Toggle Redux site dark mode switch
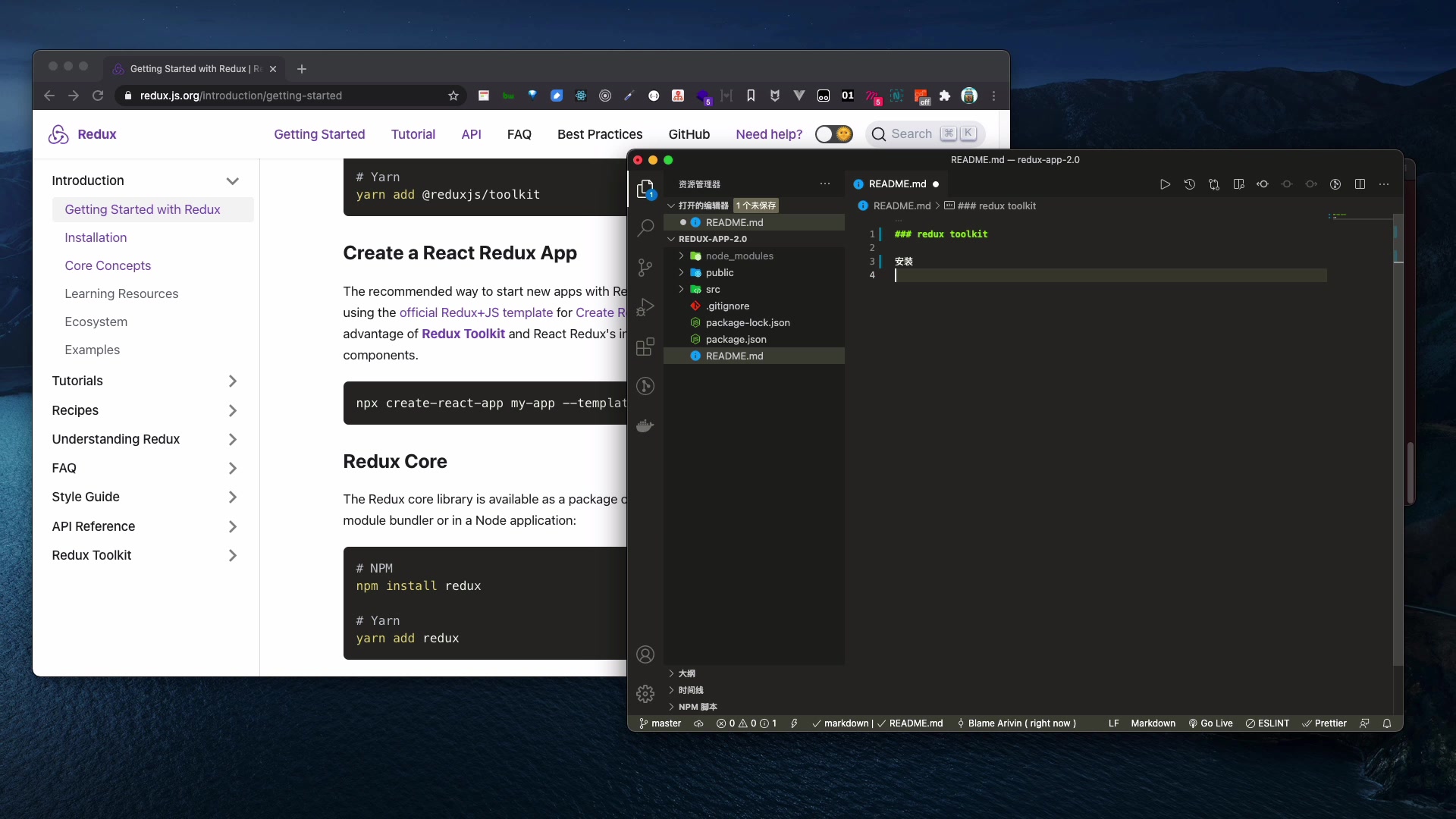The width and height of the screenshot is (1456, 819). point(833,134)
